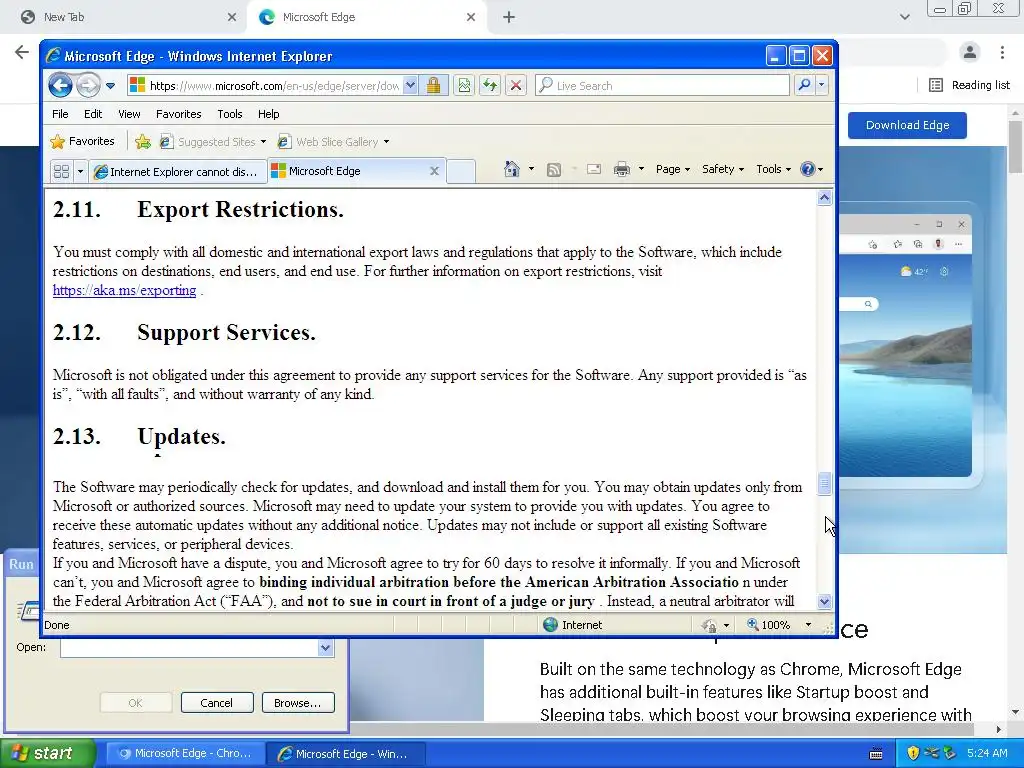Open Suggested Sites dropdown

pos(263,142)
